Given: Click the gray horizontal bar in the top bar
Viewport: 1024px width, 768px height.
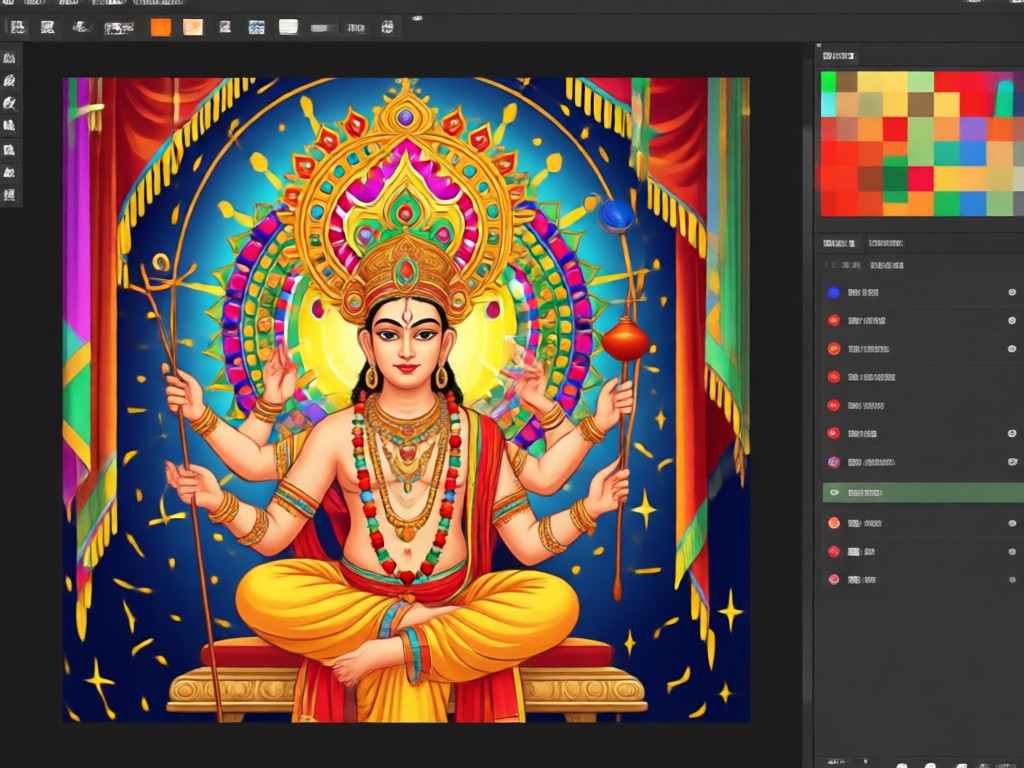Looking at the screenshot, I should [321, 28].
